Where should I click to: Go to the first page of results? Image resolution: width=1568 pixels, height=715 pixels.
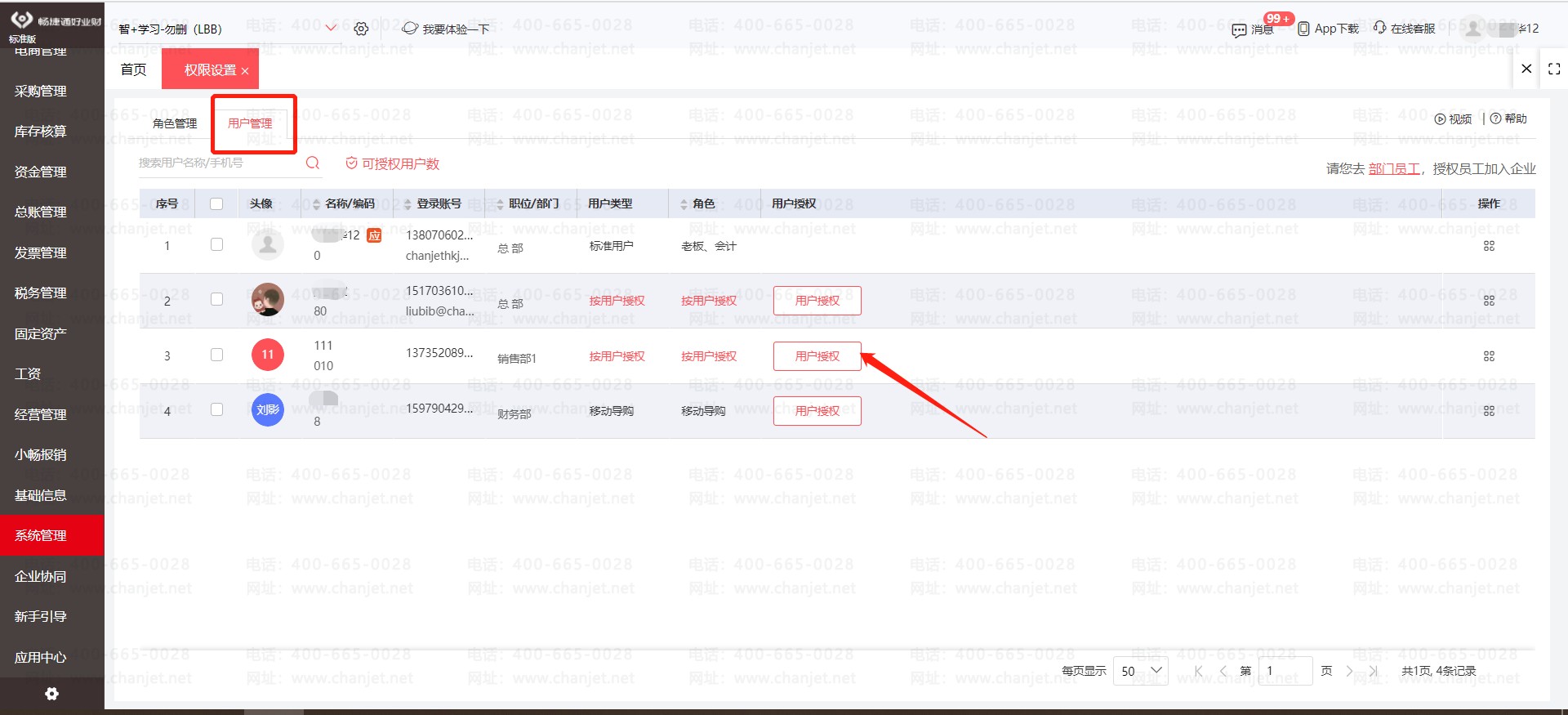1199,671
